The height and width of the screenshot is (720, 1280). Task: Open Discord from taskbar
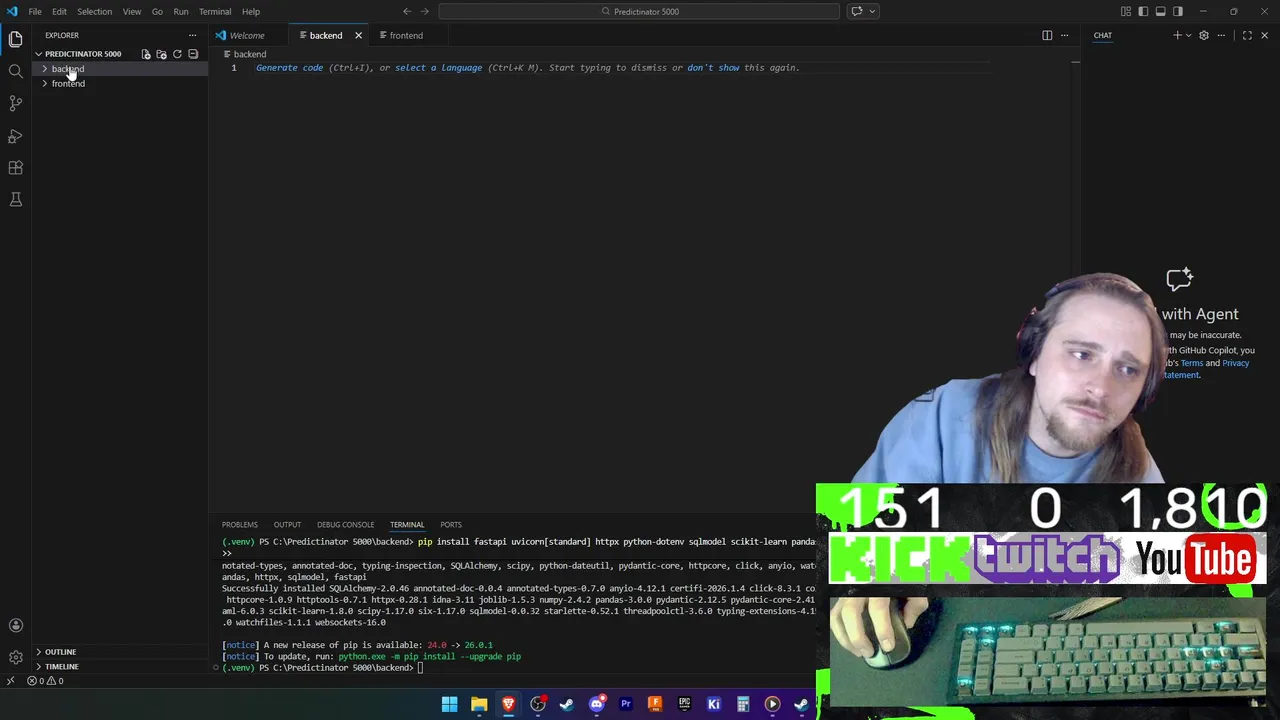coord(596,704)
